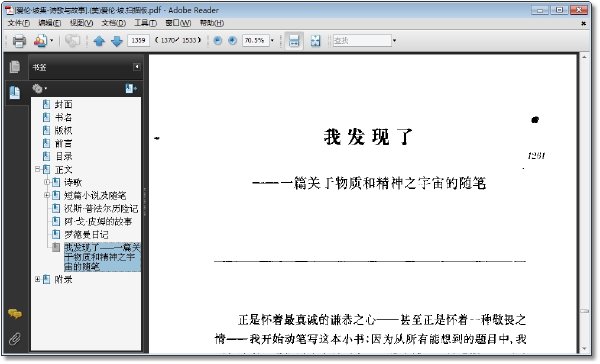
Task: Select the 阿·戈·皮姆的故事 bookmark
Action: 98,221
